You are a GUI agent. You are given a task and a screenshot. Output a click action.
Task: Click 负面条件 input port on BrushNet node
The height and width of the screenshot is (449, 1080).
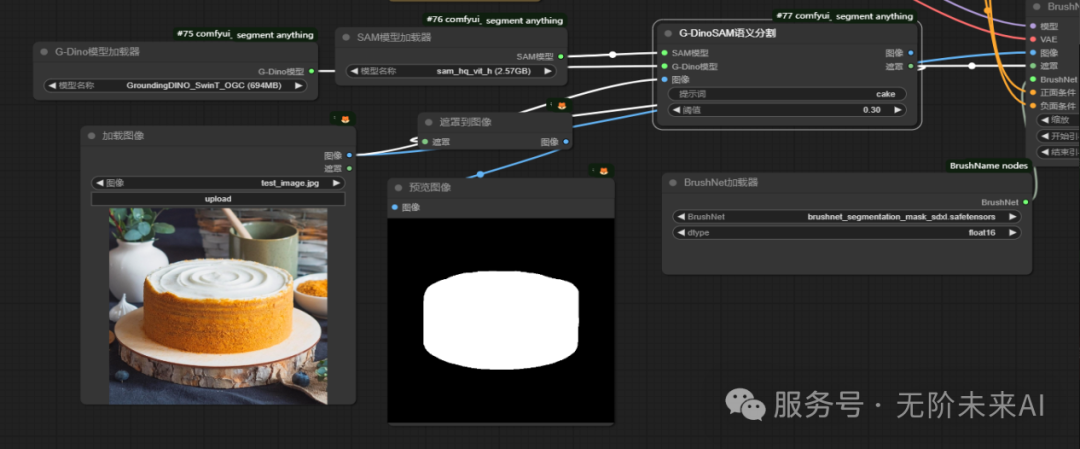pos(1032,105)
